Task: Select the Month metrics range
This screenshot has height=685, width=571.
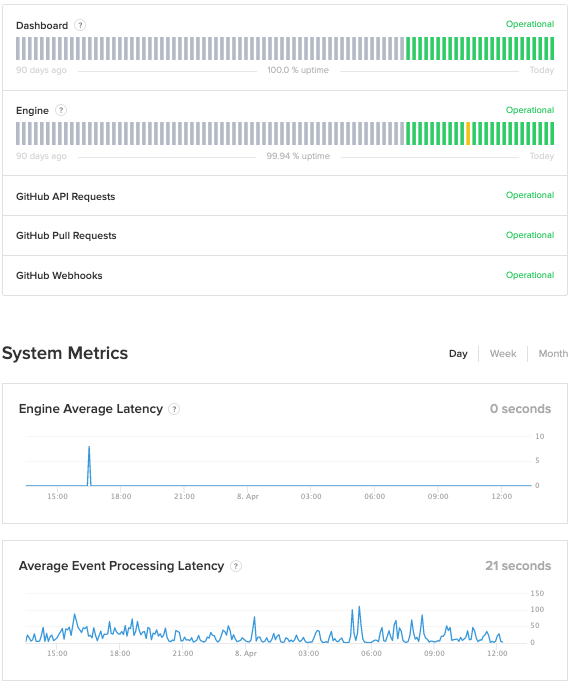Action: 553,353
